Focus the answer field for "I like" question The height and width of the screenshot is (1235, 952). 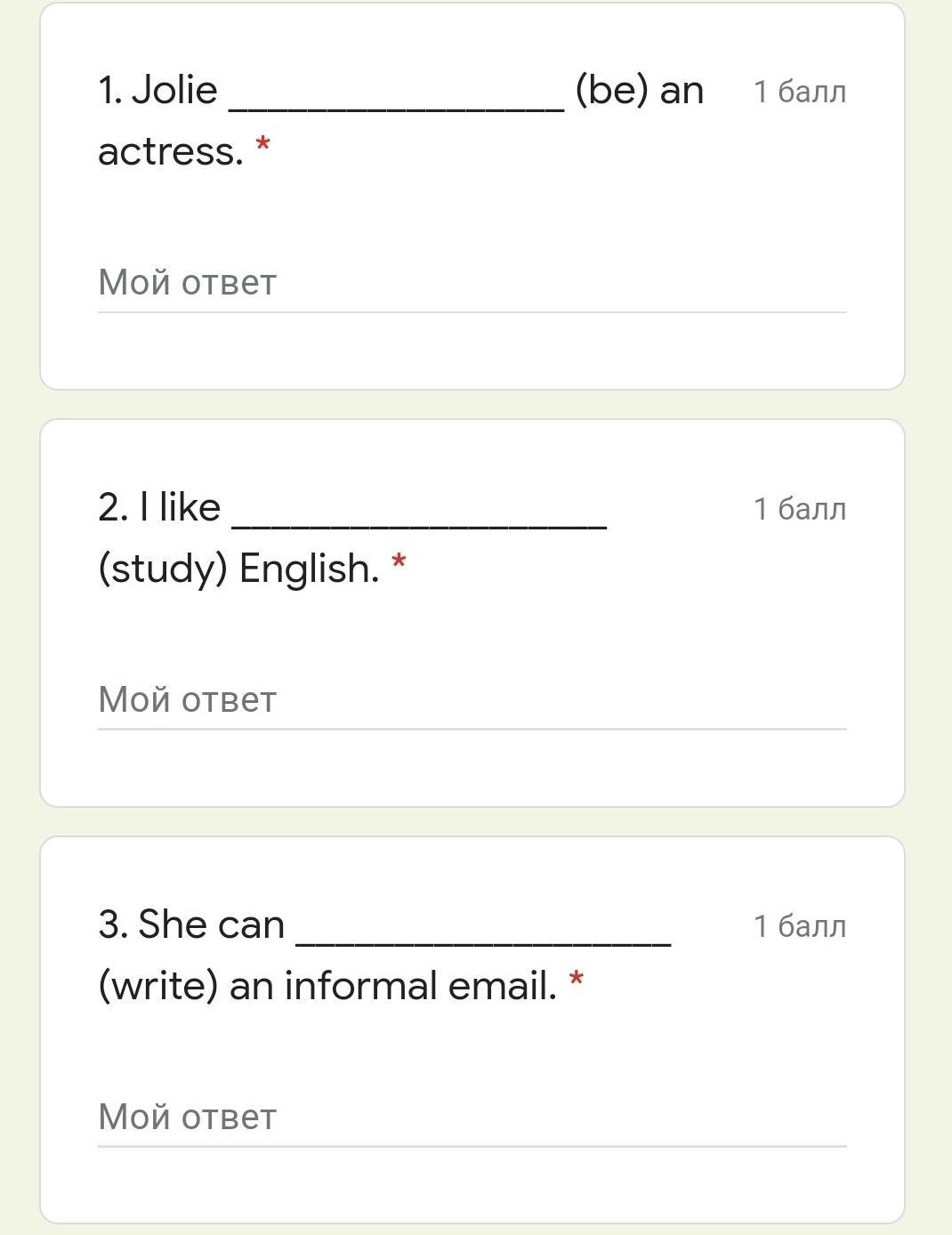click(472, 700)
